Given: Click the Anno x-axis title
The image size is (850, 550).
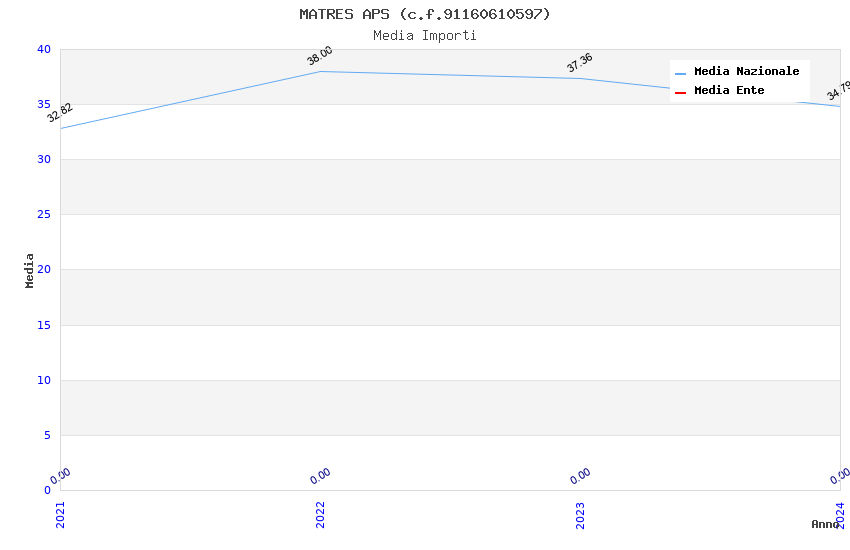Looking at the screenshot, I should (825, 524).
